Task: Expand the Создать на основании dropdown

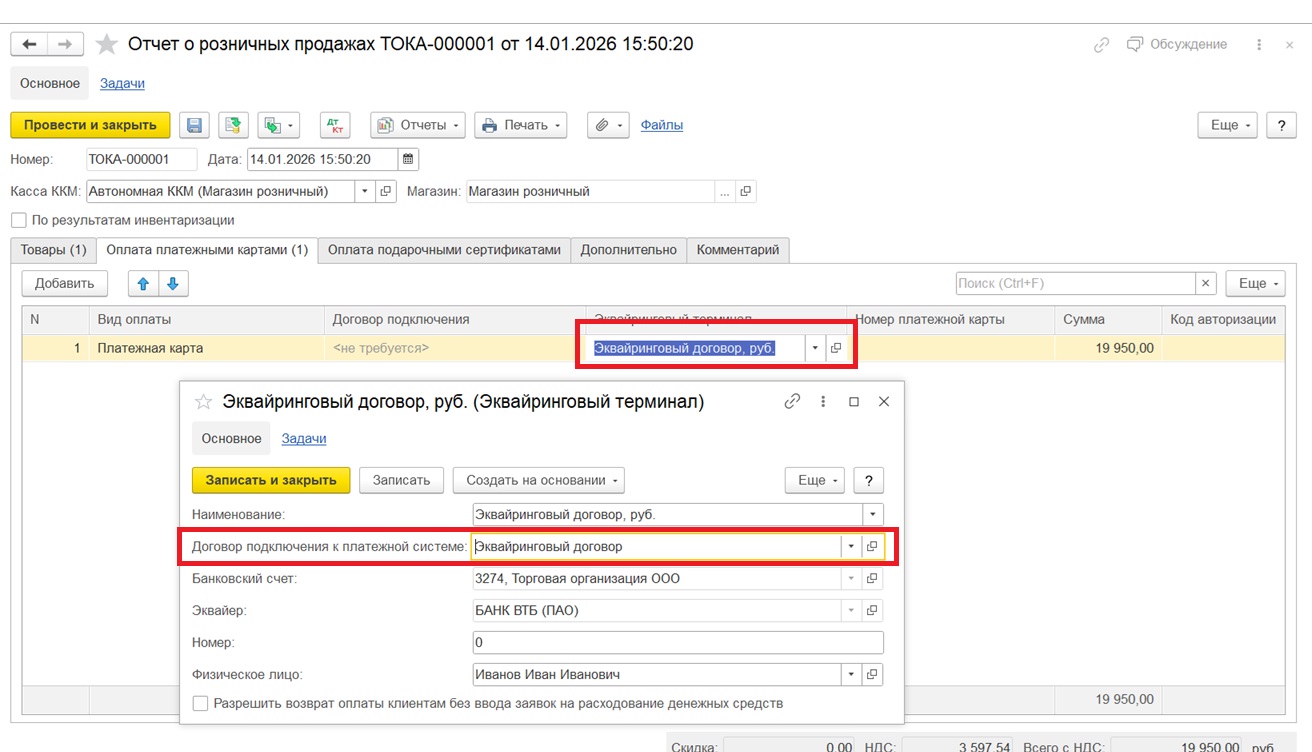Action: (538, 480)
